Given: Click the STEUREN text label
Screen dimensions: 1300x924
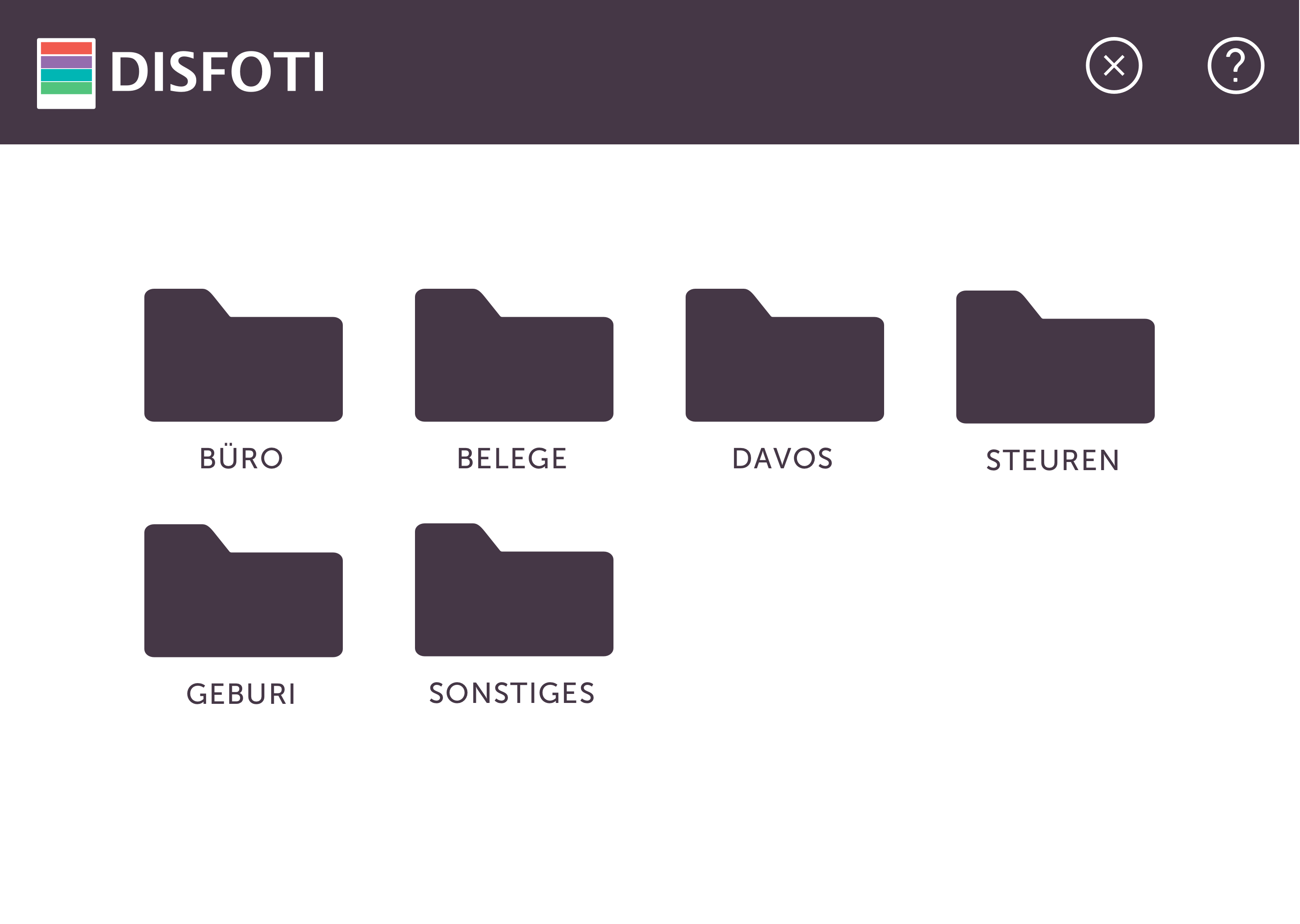Looking at the screenshot, I should 1053,460.
